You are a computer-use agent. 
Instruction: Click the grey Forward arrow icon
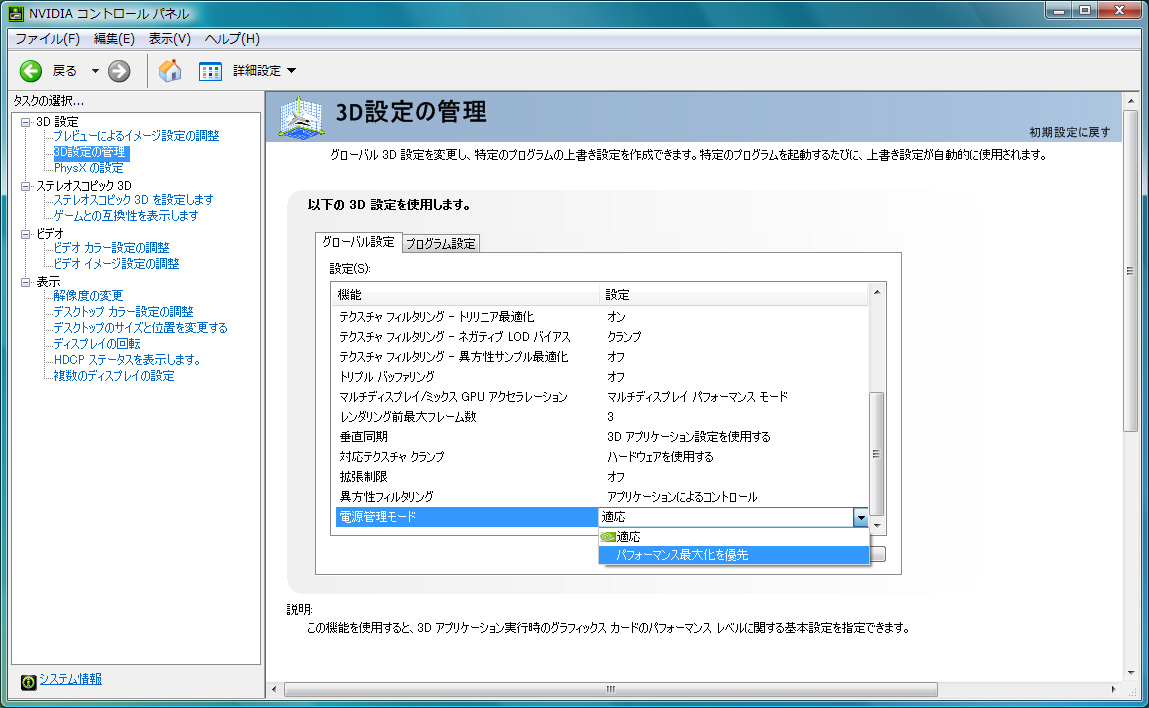(x=119, y=71)
